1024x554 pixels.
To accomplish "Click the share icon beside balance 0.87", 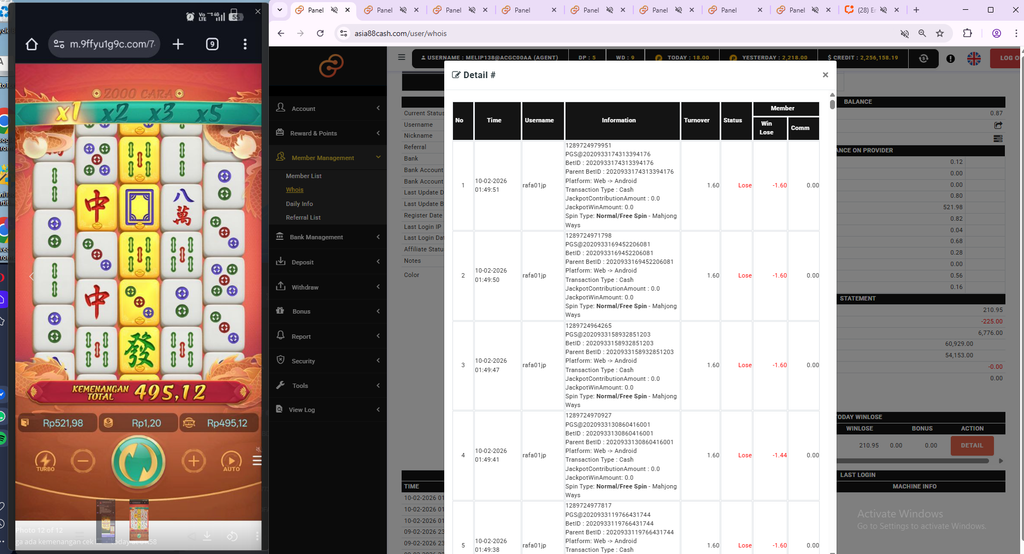I will tap(998, 125).
